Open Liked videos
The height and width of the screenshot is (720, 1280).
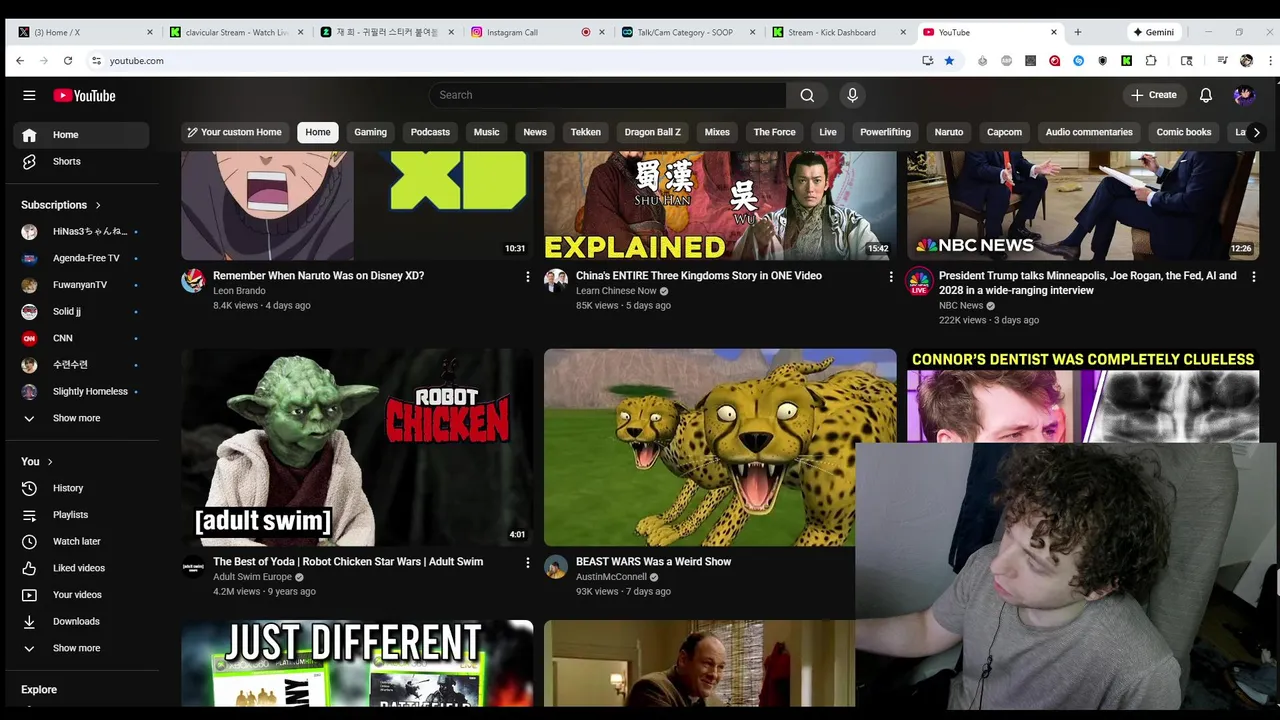point(81,568)
